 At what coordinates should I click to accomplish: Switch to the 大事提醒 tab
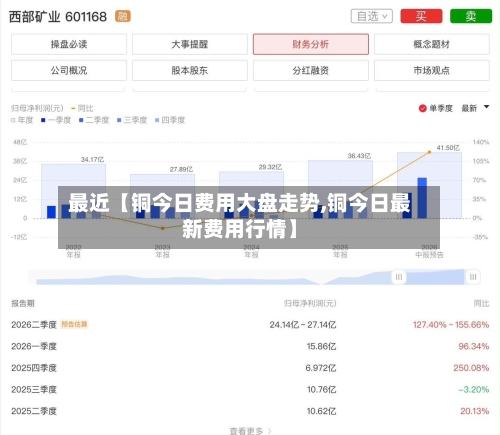(x=190, y=44)
